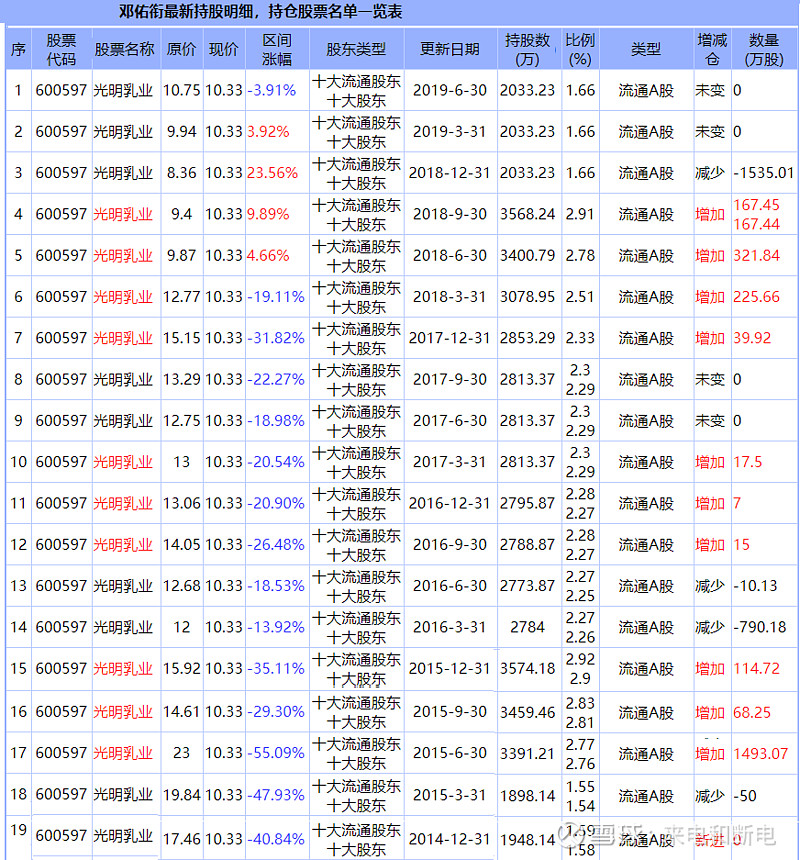800x860 pixels.
Task: Open red 光明乳业 link in row 17
Action: [x=123, y=753]
